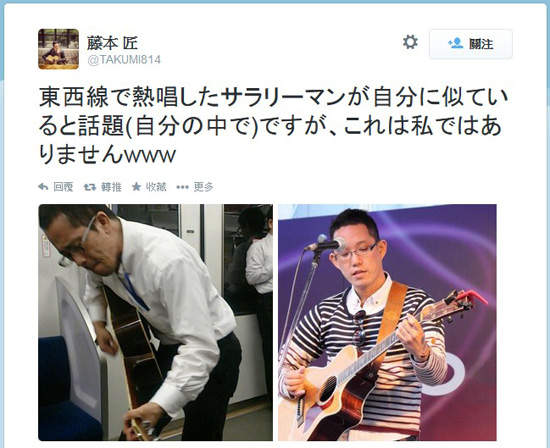The image size is (550, 448).
Task: Open the three-dots more icon
Action: pyautogui.click(x=182, y=187)
